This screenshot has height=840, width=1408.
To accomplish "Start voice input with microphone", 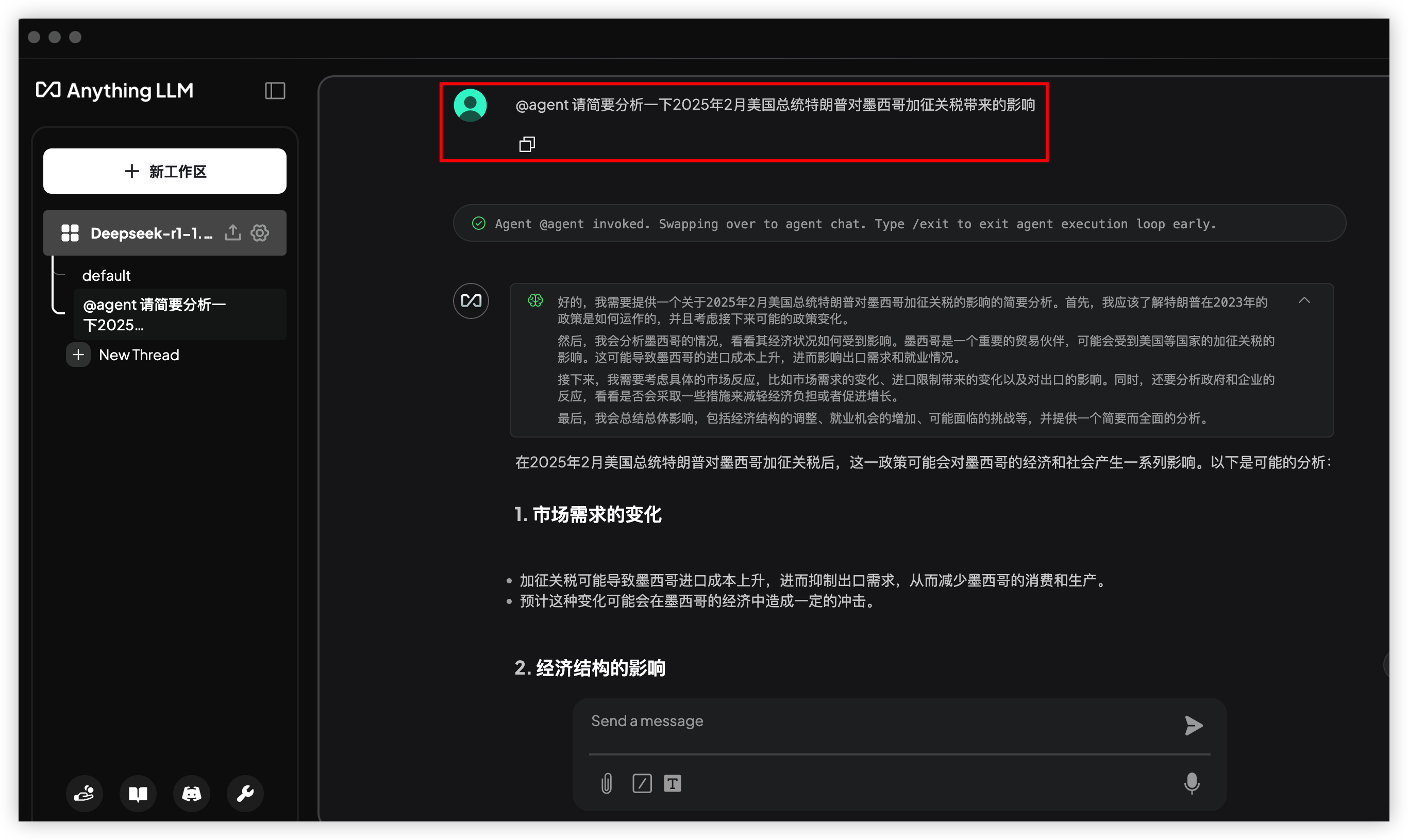I will point(1192,784).
